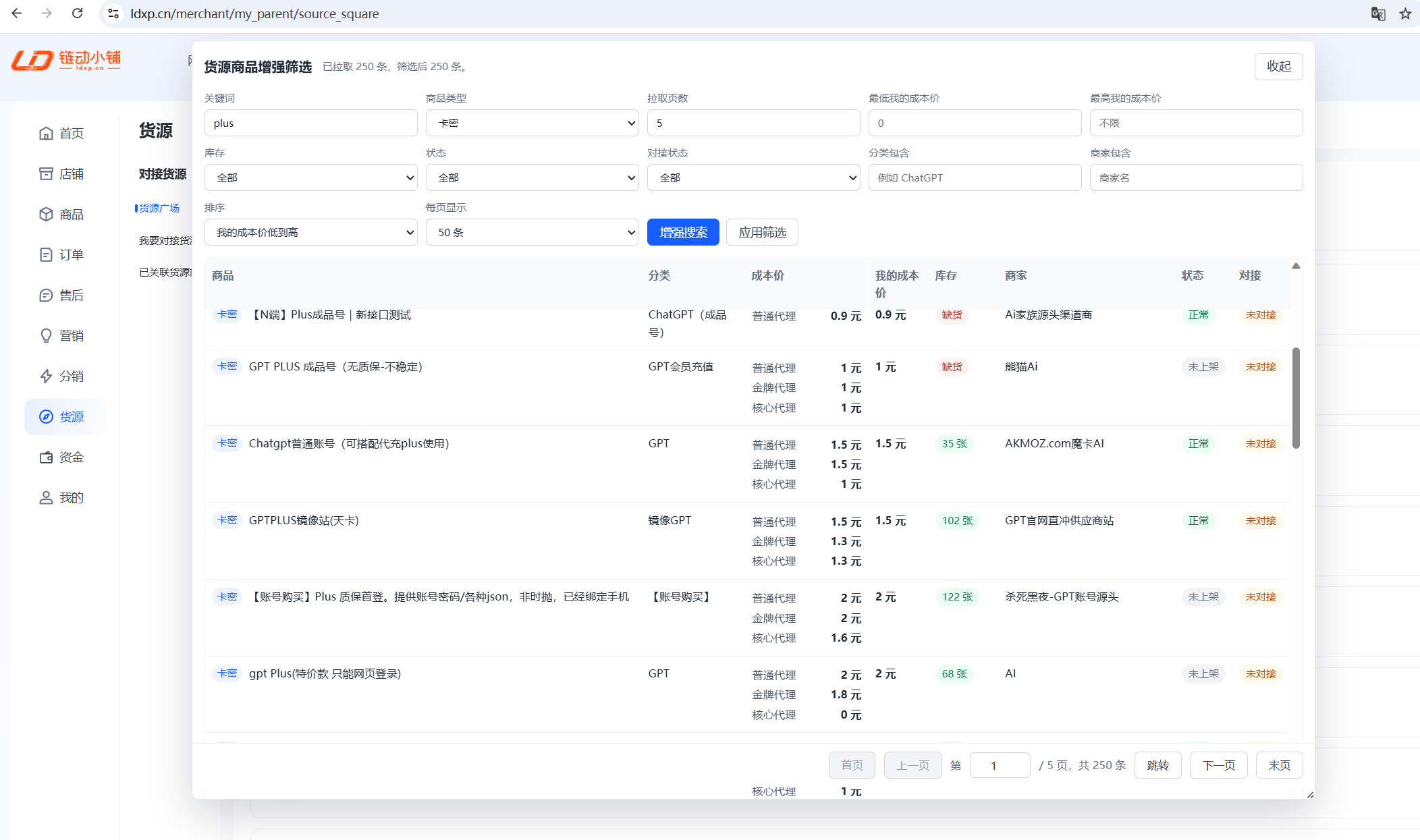This screenshot has width=1420, height=840.
Task: Click the panel resize handle corner
Action: pyautogui.click(x=1310, y=795)
